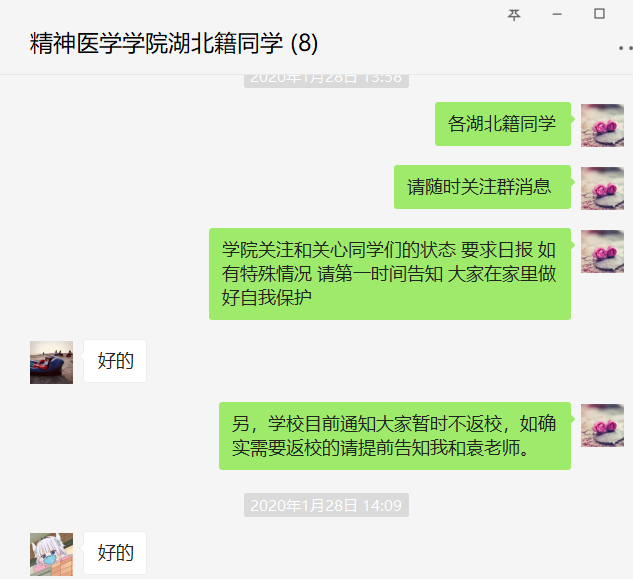Click the message about 暂时不返校
The width and height of the screenshot is (633, 579).
point(395,436)
